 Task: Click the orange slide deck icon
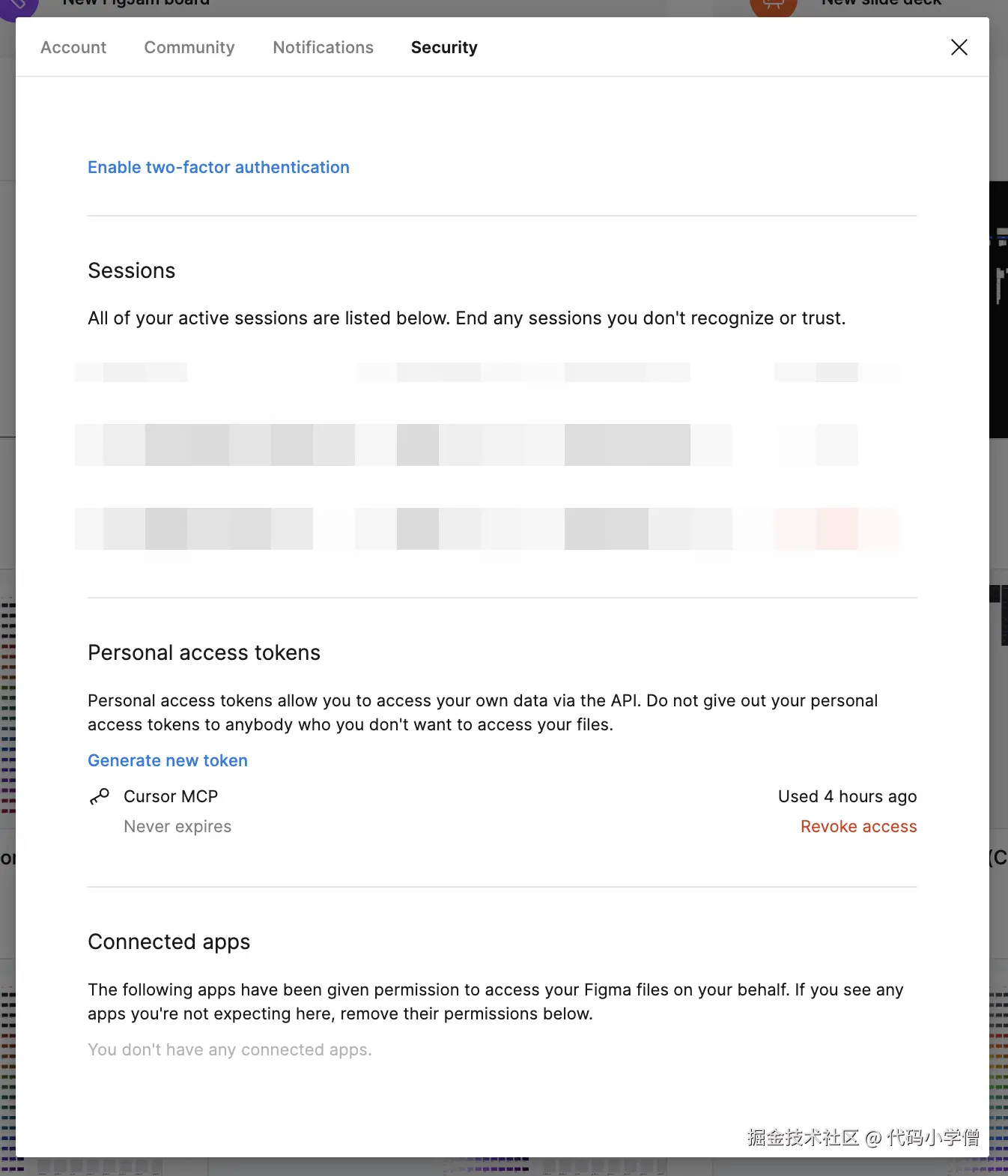click(773, 6)
